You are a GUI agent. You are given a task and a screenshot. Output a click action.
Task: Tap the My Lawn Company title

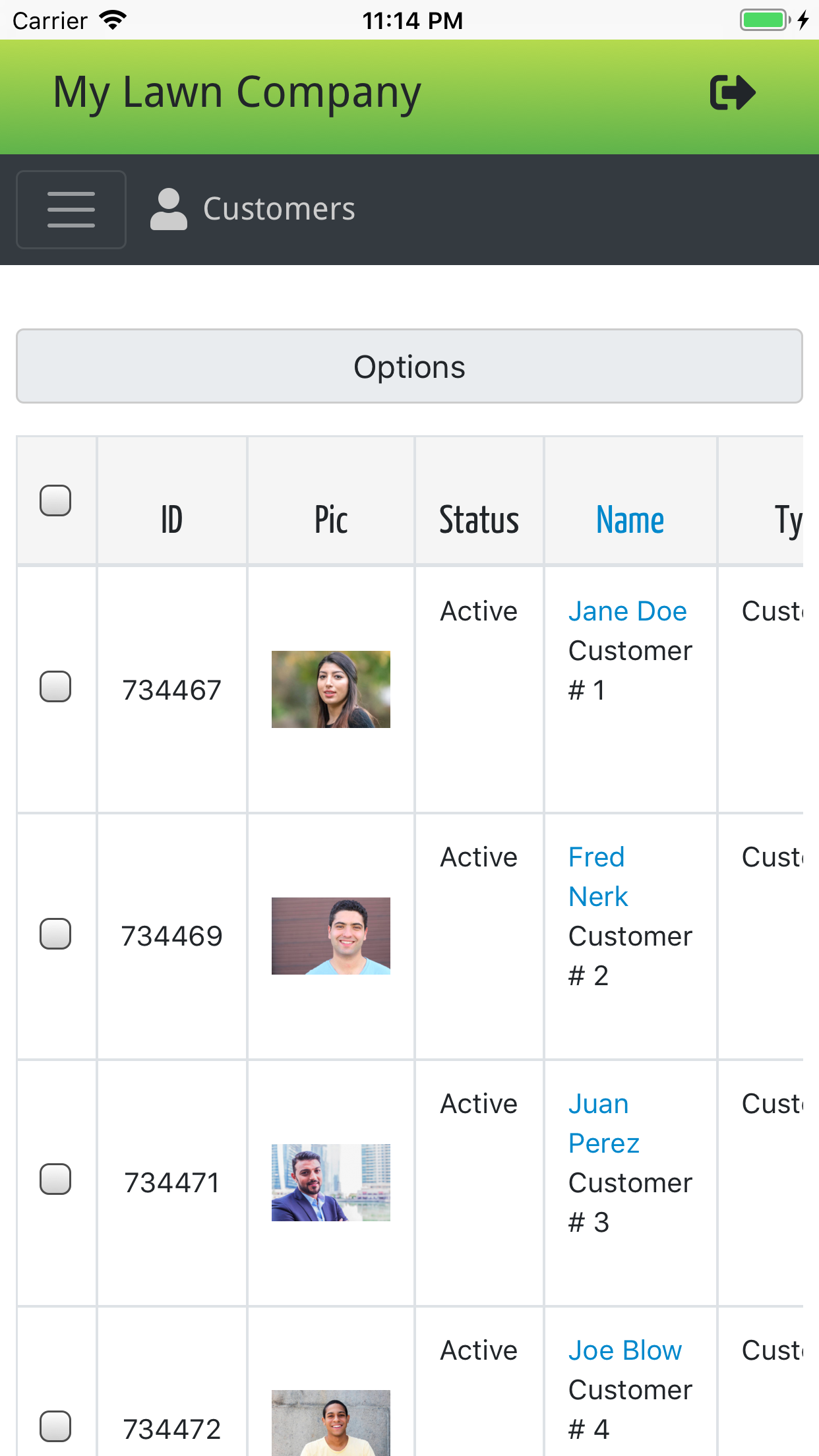(237, 93)
